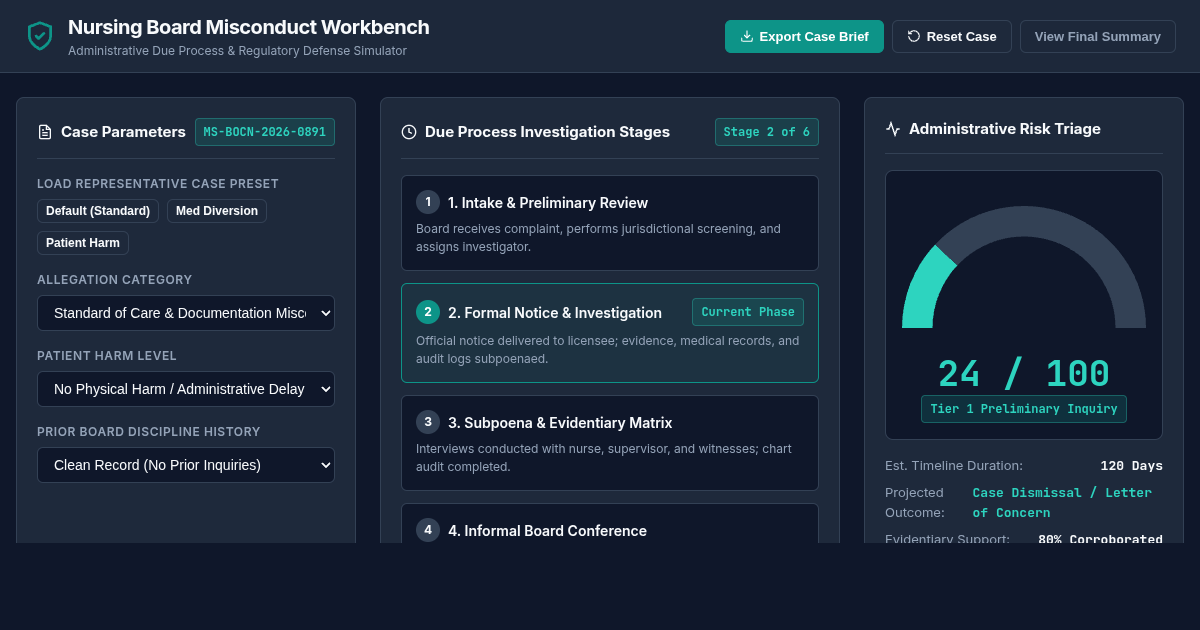Select the Informal Board Conference stage
Viewport: 1200px width, 630px height.
click(610, 524)
